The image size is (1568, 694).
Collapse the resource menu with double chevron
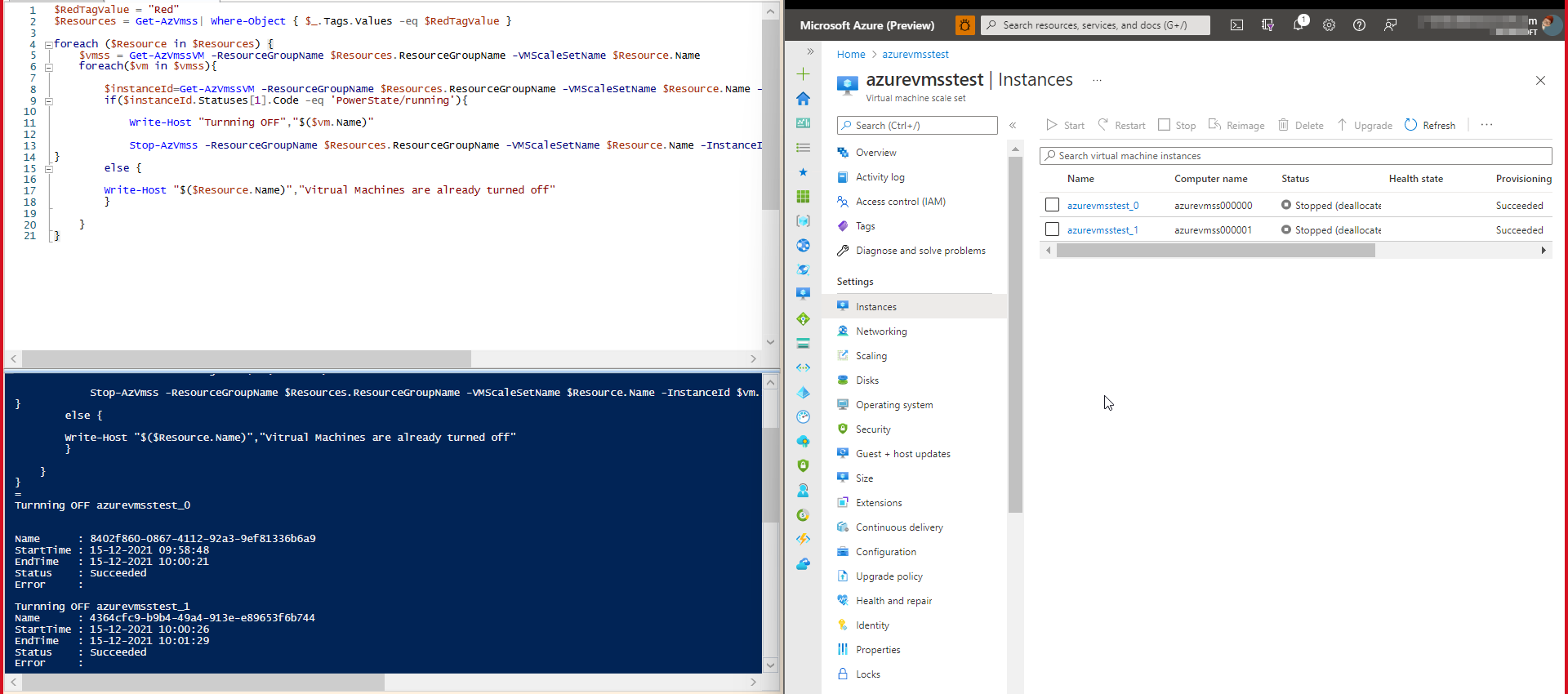pos(1013,125)
